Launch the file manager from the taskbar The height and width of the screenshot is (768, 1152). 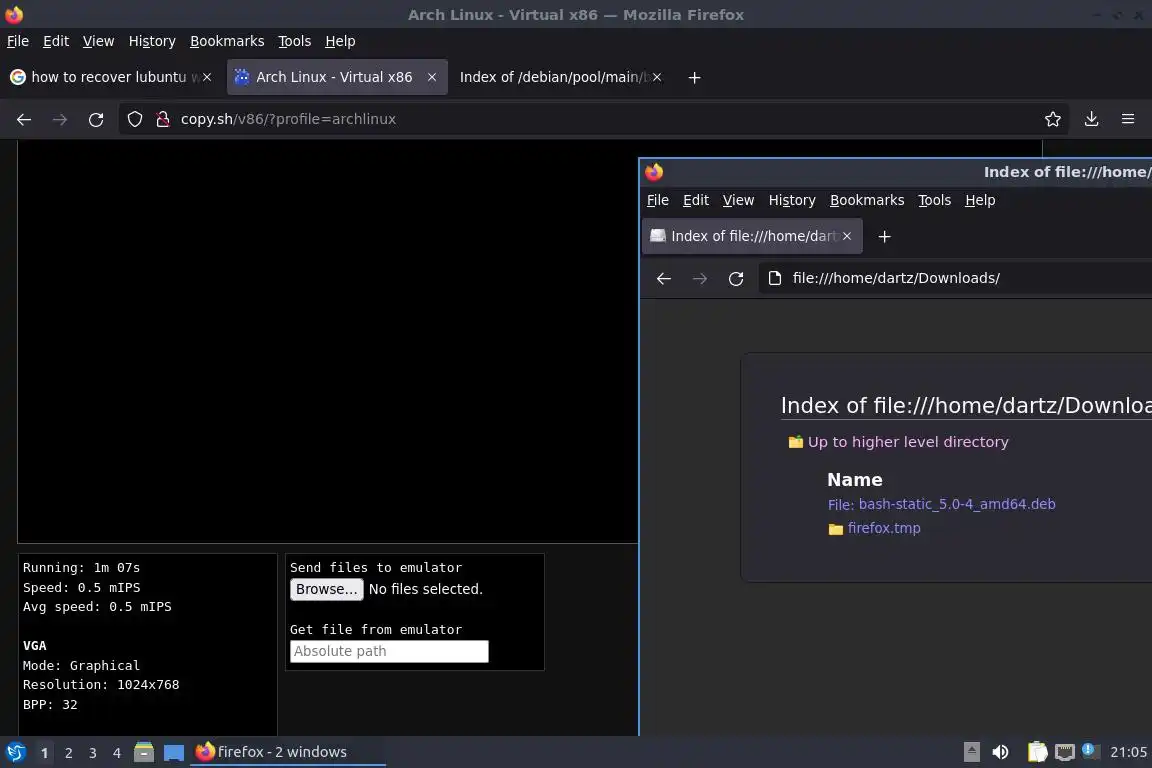click(x=144, y=752)
